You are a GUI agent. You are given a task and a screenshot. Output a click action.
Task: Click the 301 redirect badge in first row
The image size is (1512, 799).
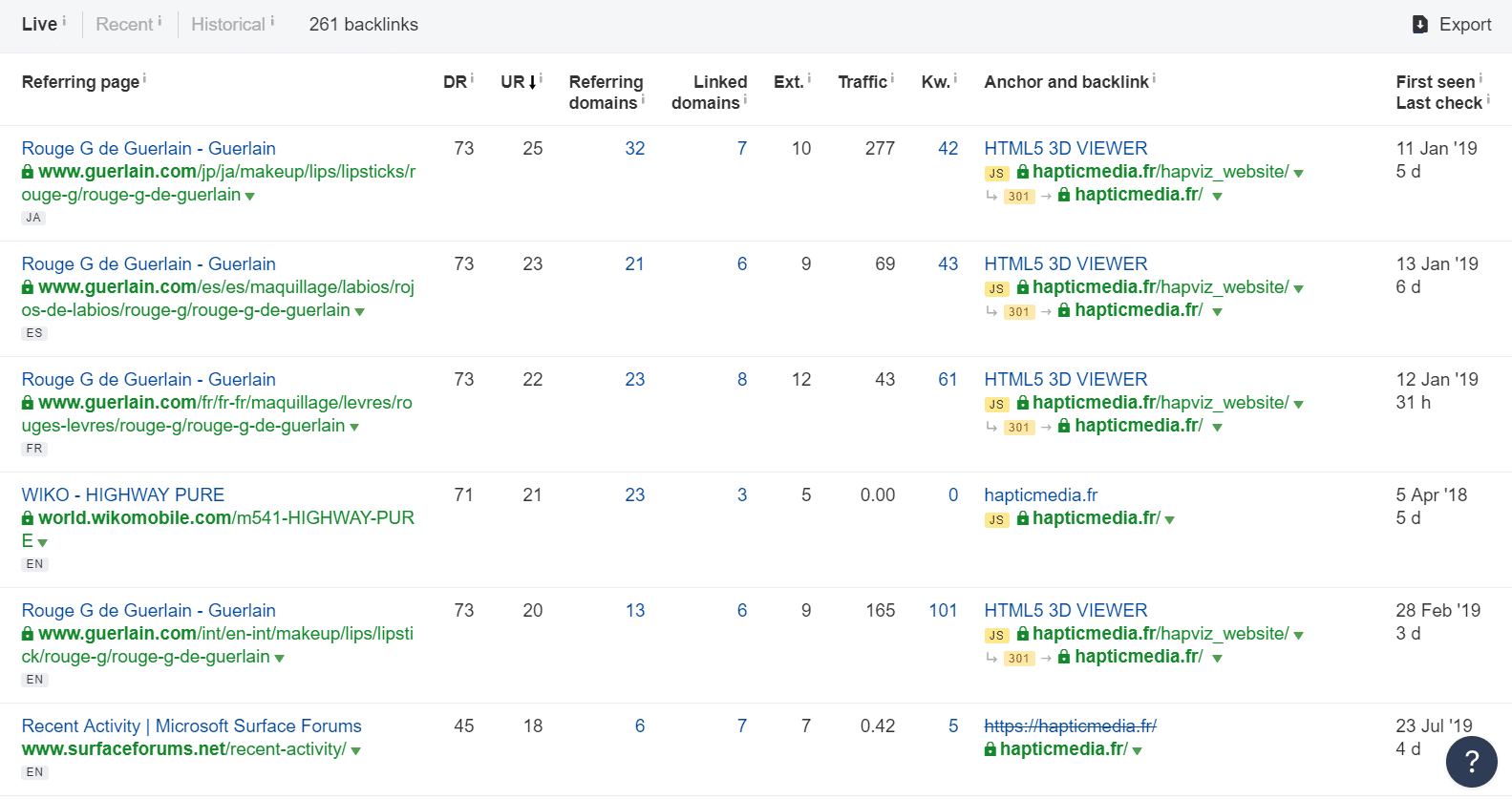click(x=1019, y=197)
